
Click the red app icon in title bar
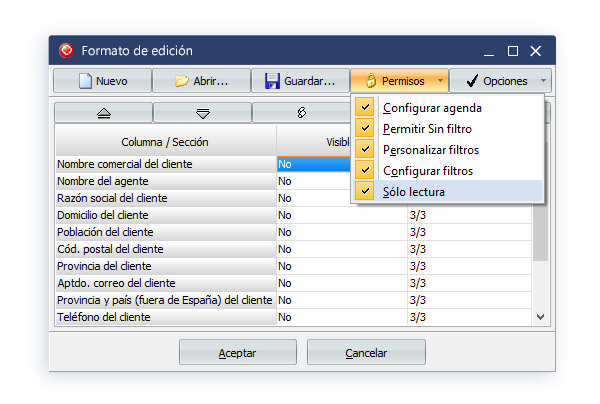point(67,50)
